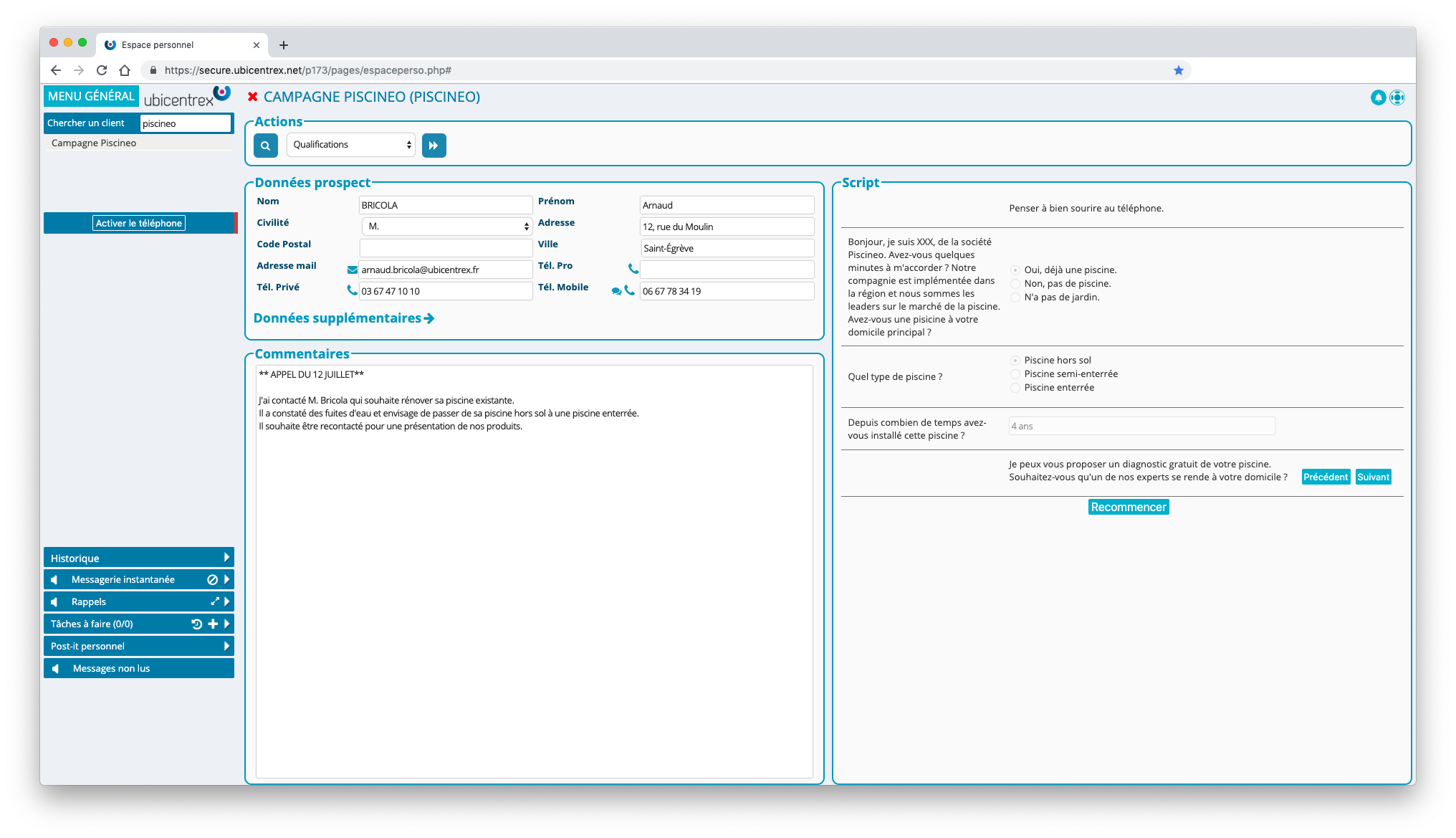This screenshot has height=838, width=1456.
Task: Click the SMS bubble icon for Tél. Mobile
Action: pos(616,291)
